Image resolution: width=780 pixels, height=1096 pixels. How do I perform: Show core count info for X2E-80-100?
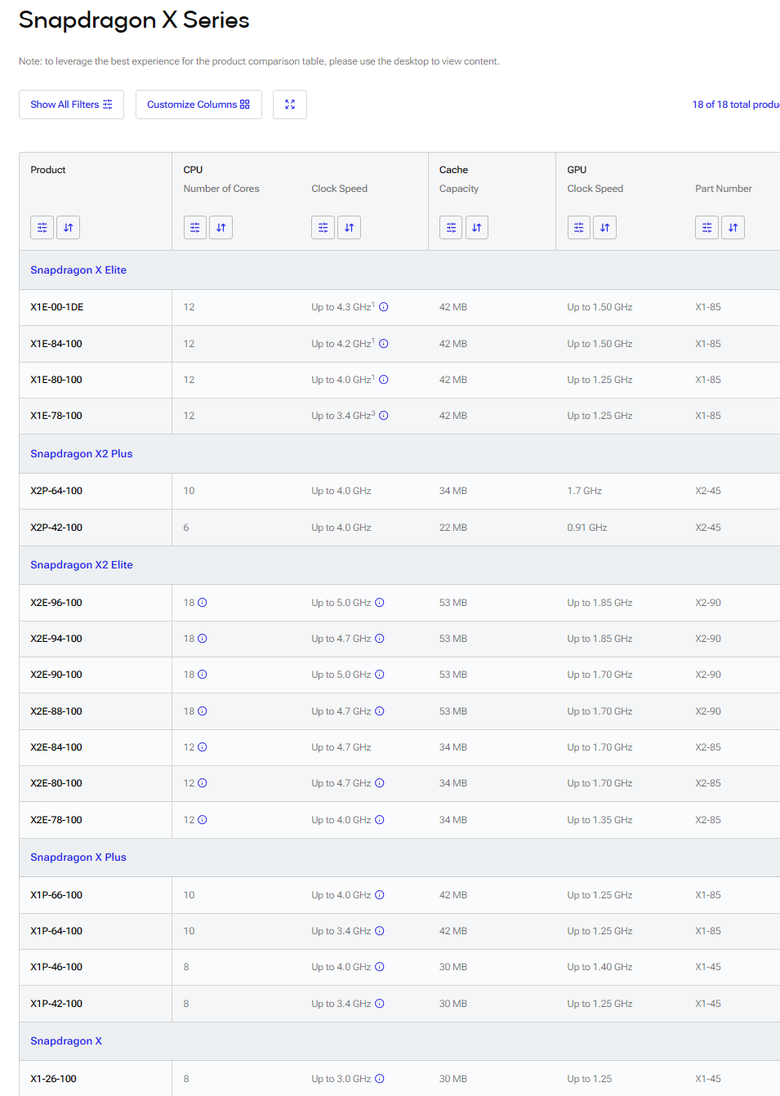click(x=202, y=783)
